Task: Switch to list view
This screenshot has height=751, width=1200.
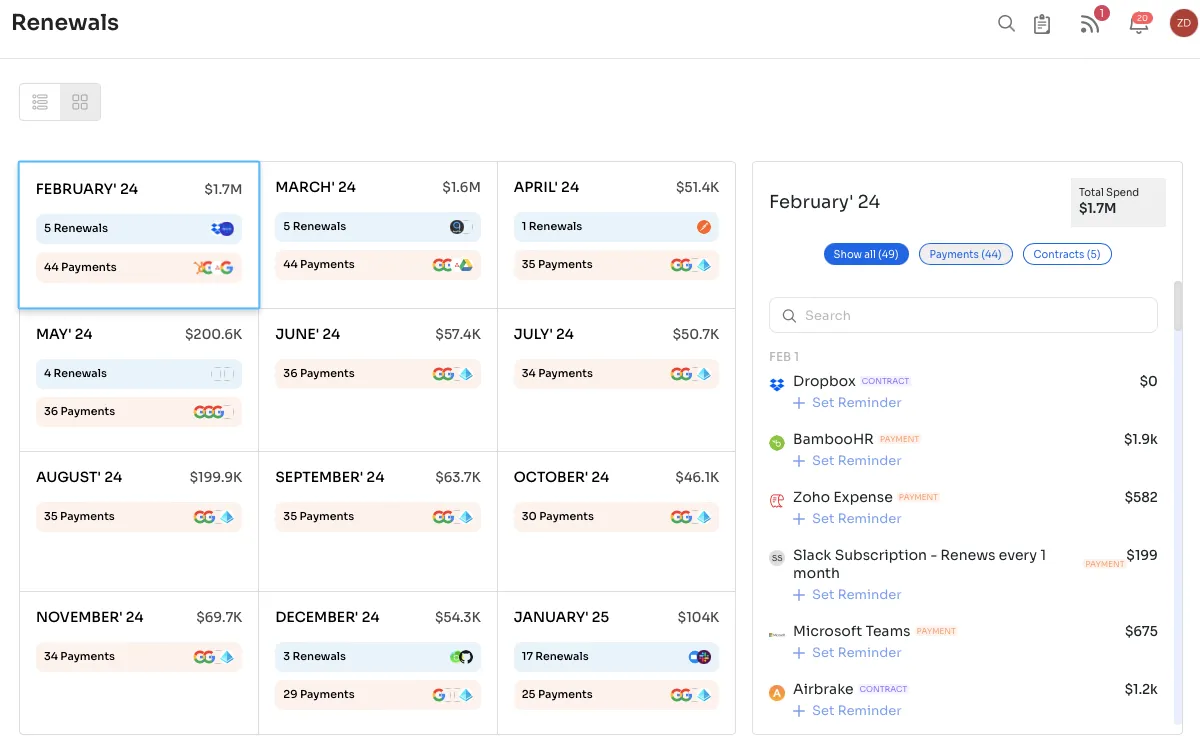Action: pyautogui.click(x=40, y=102)
